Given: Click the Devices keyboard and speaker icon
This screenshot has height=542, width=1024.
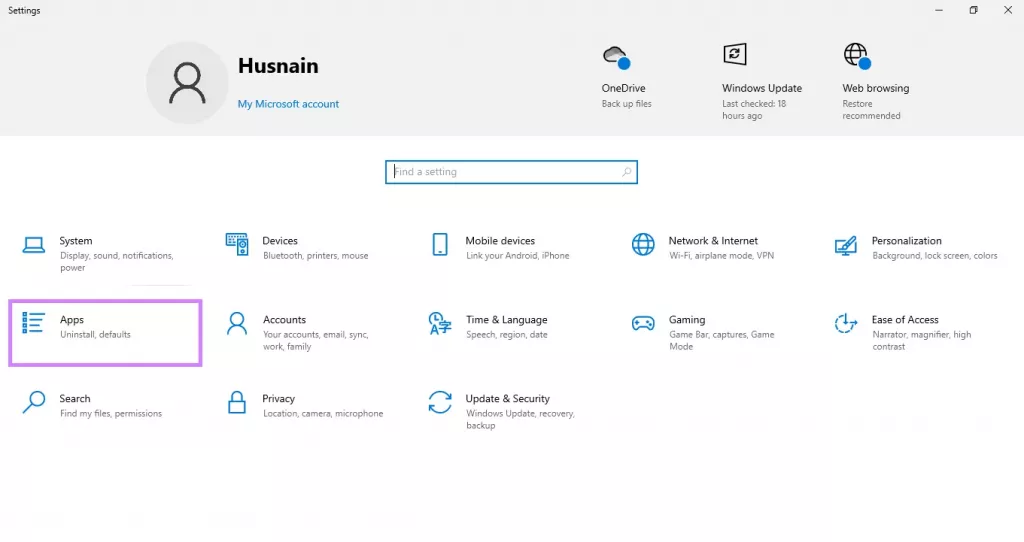Looking at the screenshot, I should (x=237, y=244).
